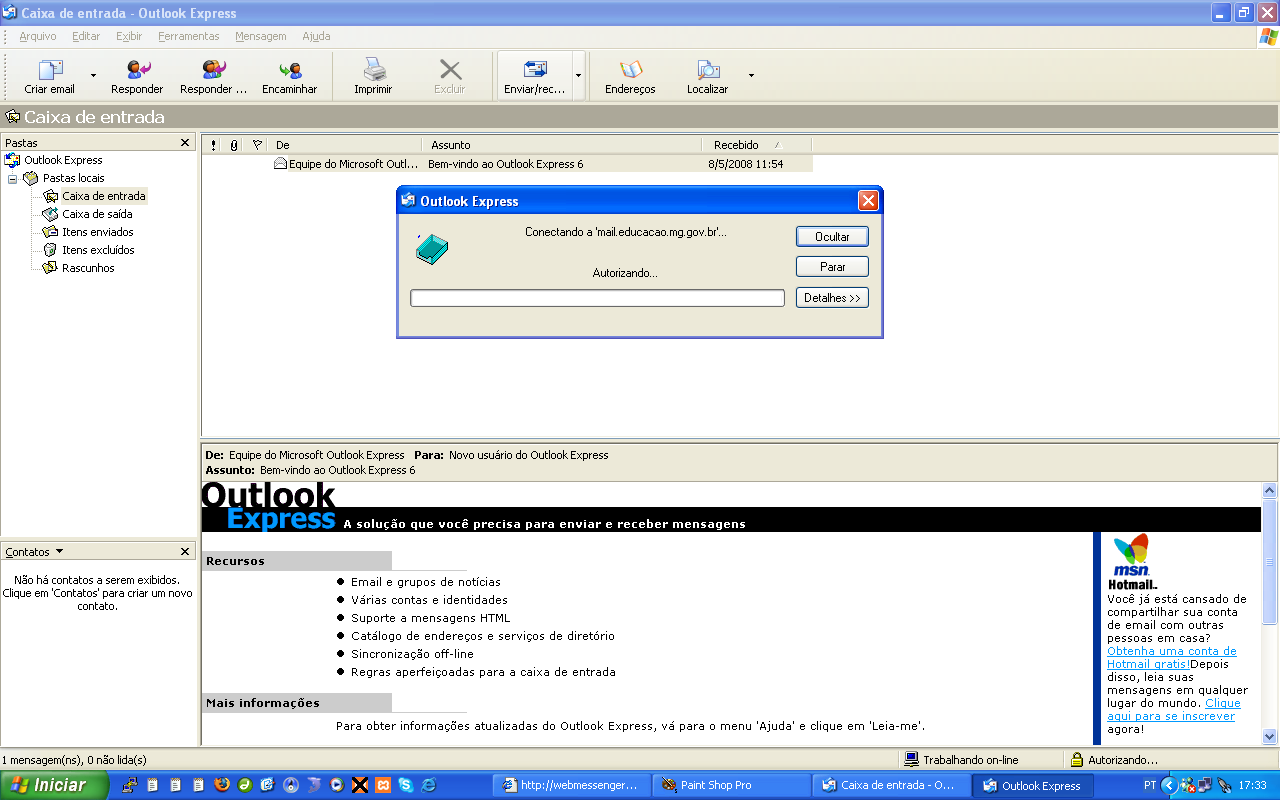Screen dimensions: 1280x800
Task: Open the toolbar overflow arrow after Localizar
Action: click(751, 75)
